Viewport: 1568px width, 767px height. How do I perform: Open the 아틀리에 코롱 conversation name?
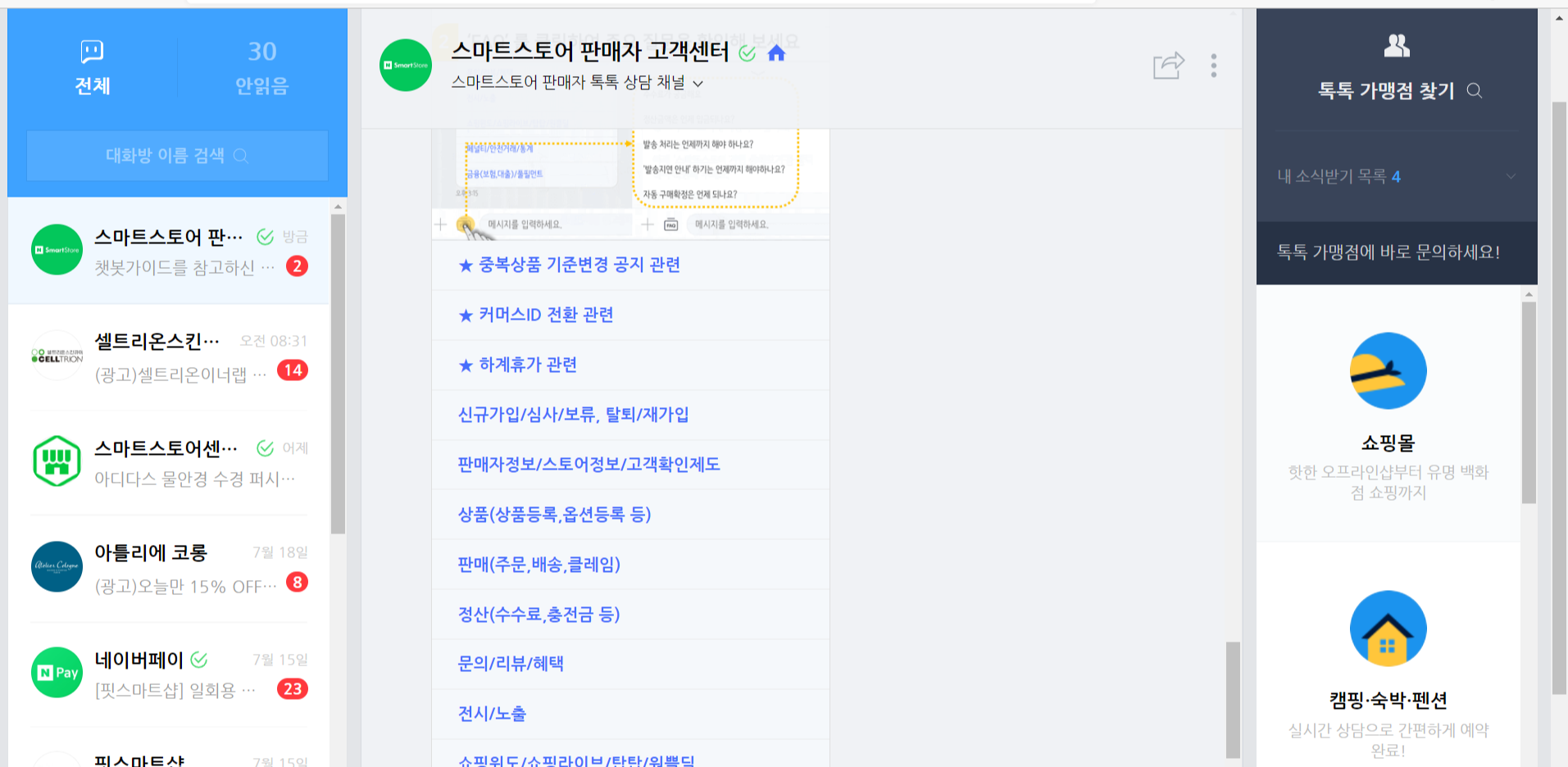point(151,553)
